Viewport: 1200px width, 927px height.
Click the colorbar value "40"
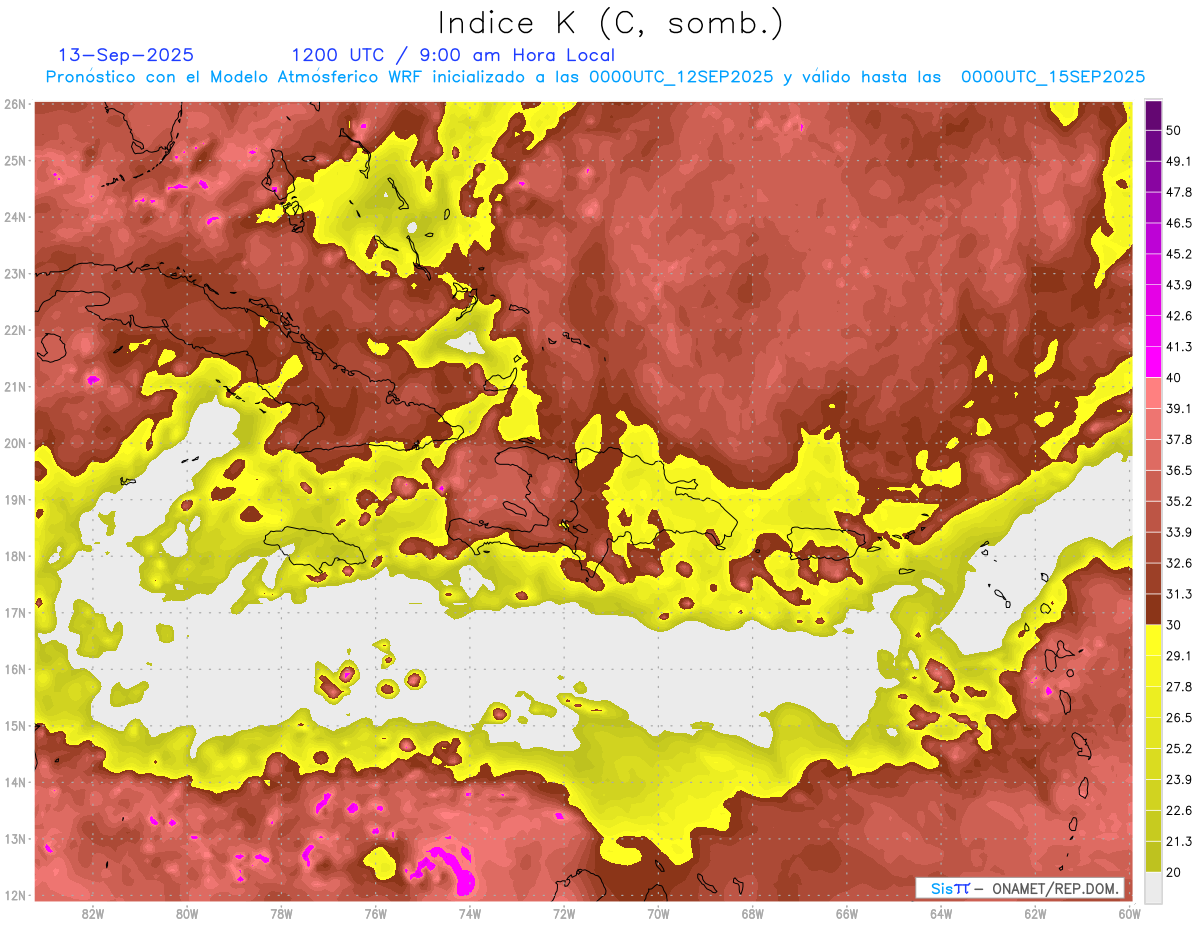click(x=1174, y=378)
